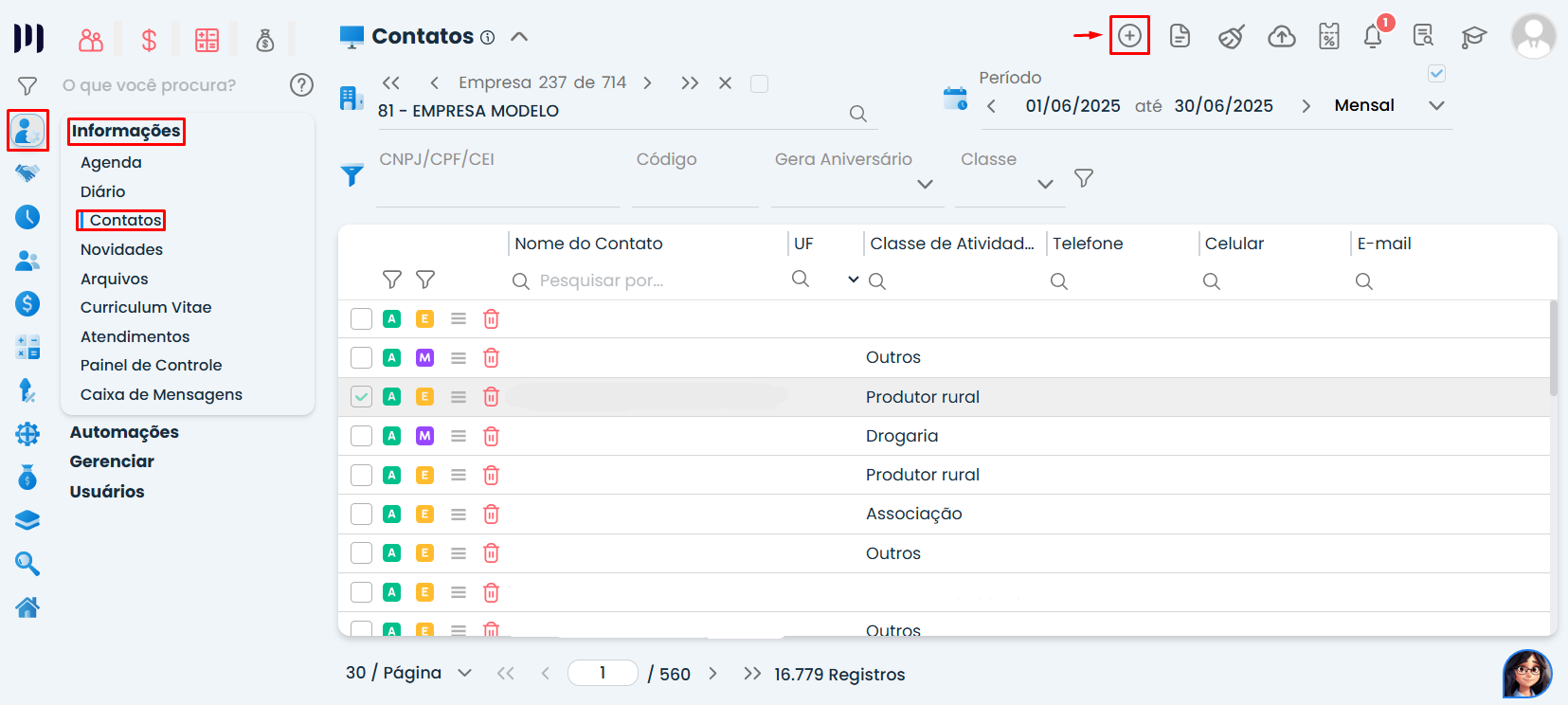Open the graduation cap training icon
The height and width of the screenshot is (705, 1568).
click(x=1473, y=37)
